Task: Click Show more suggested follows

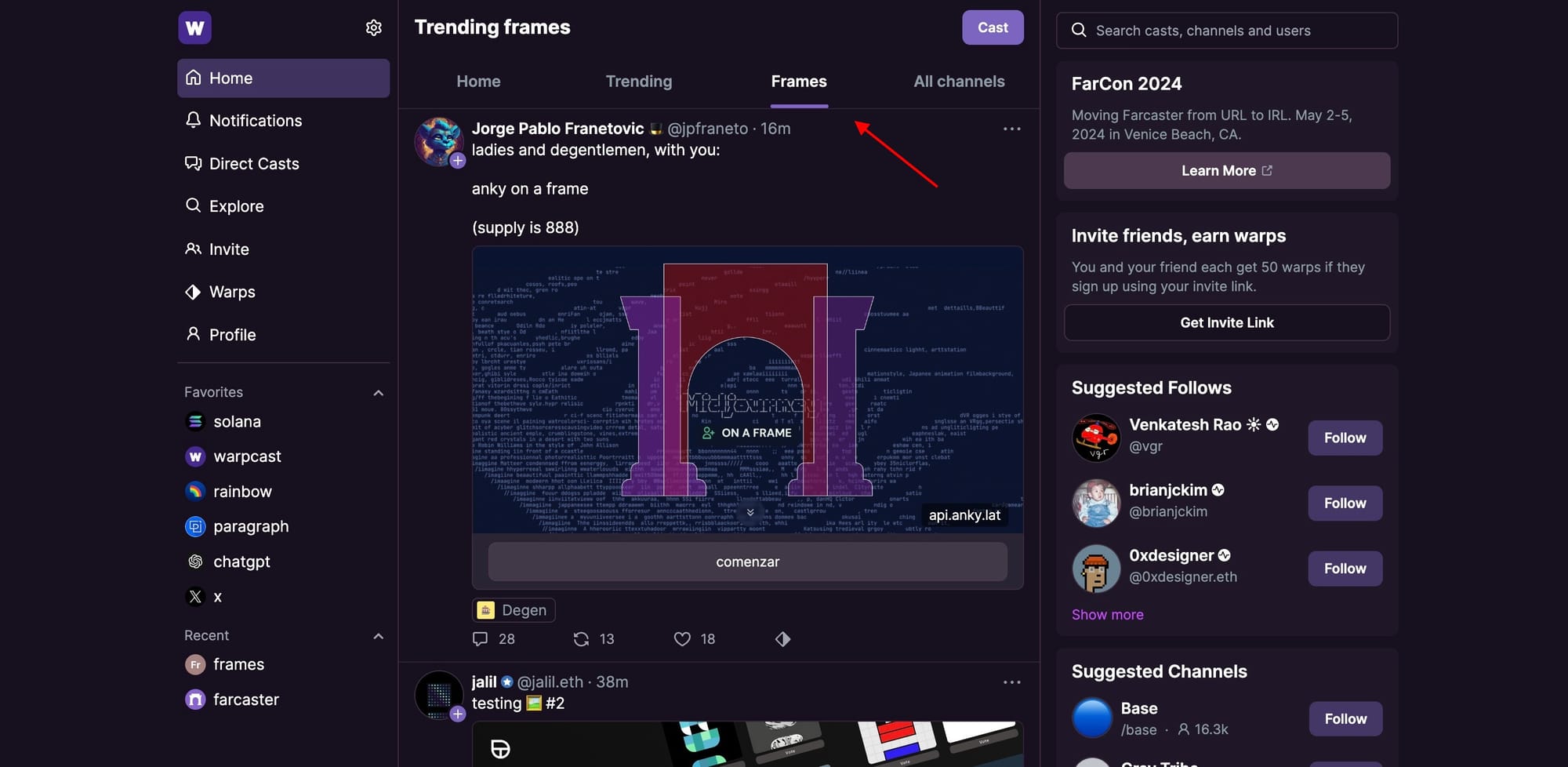Action: [1107, 615]
